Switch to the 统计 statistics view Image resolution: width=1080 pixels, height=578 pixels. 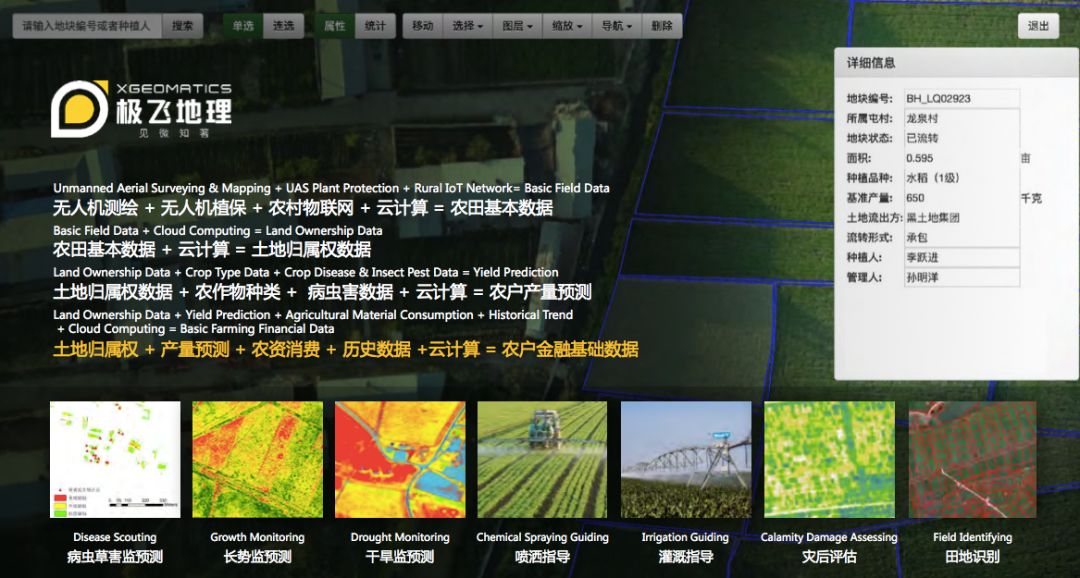375,26
